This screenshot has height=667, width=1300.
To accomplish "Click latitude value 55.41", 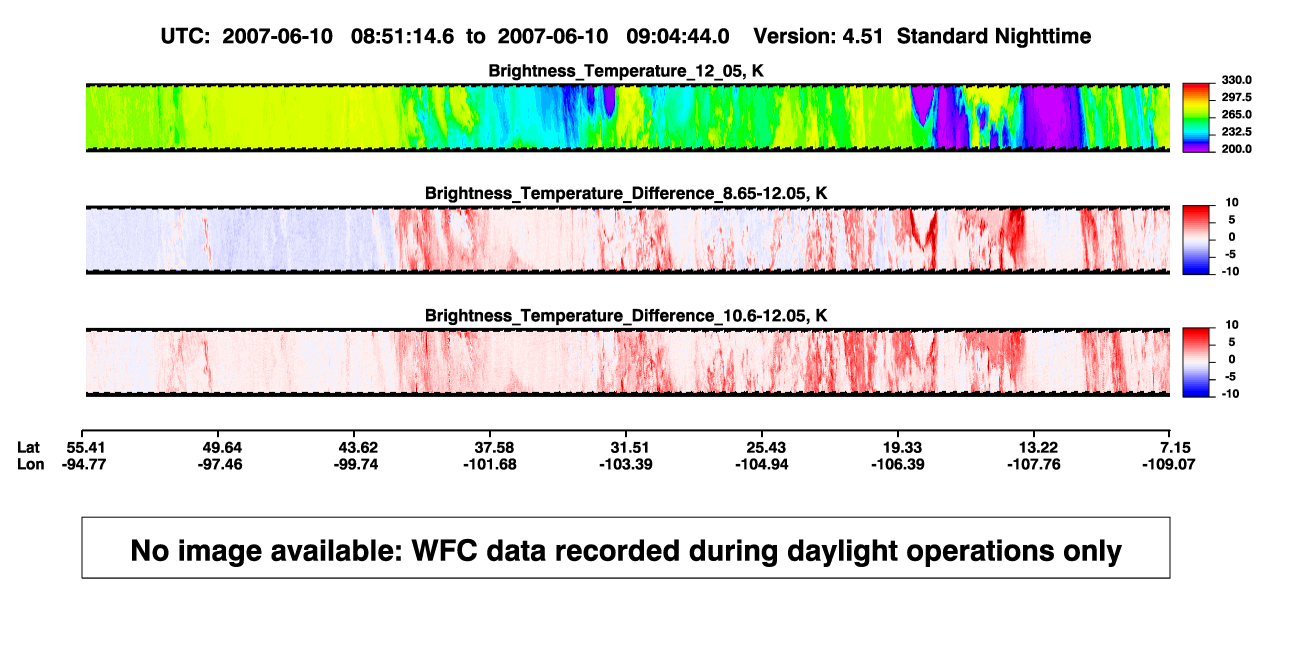I will tap(85, 447).
